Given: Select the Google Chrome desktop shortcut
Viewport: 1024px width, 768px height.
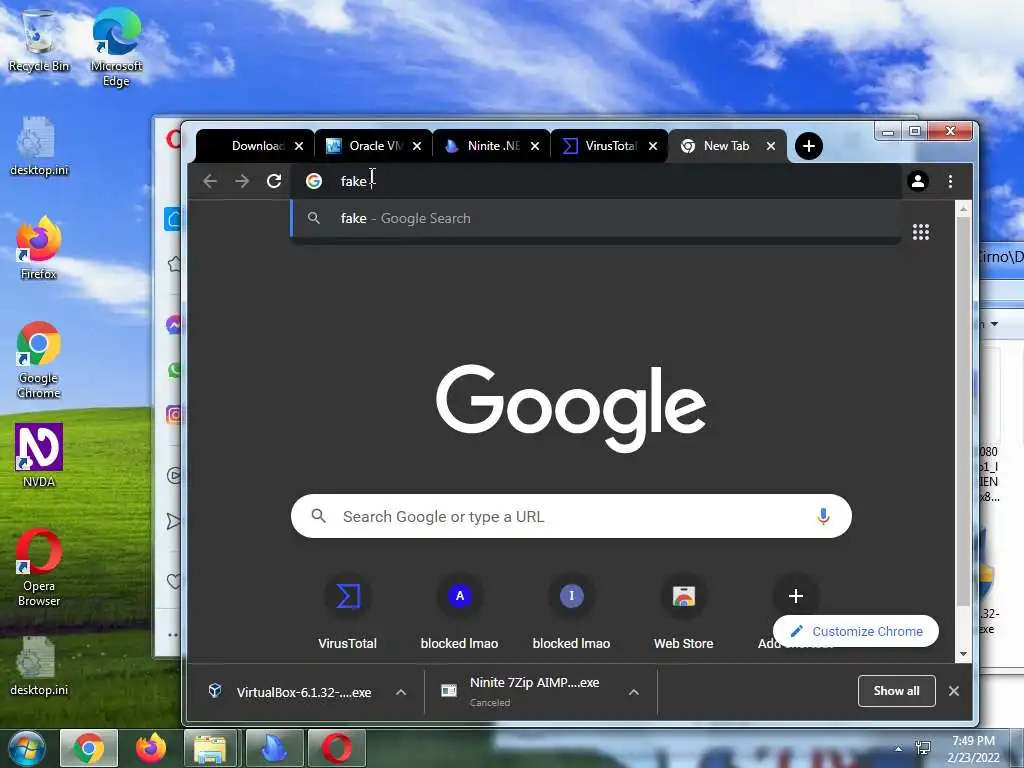Looking at the screenshot, I should click(39, 360).
